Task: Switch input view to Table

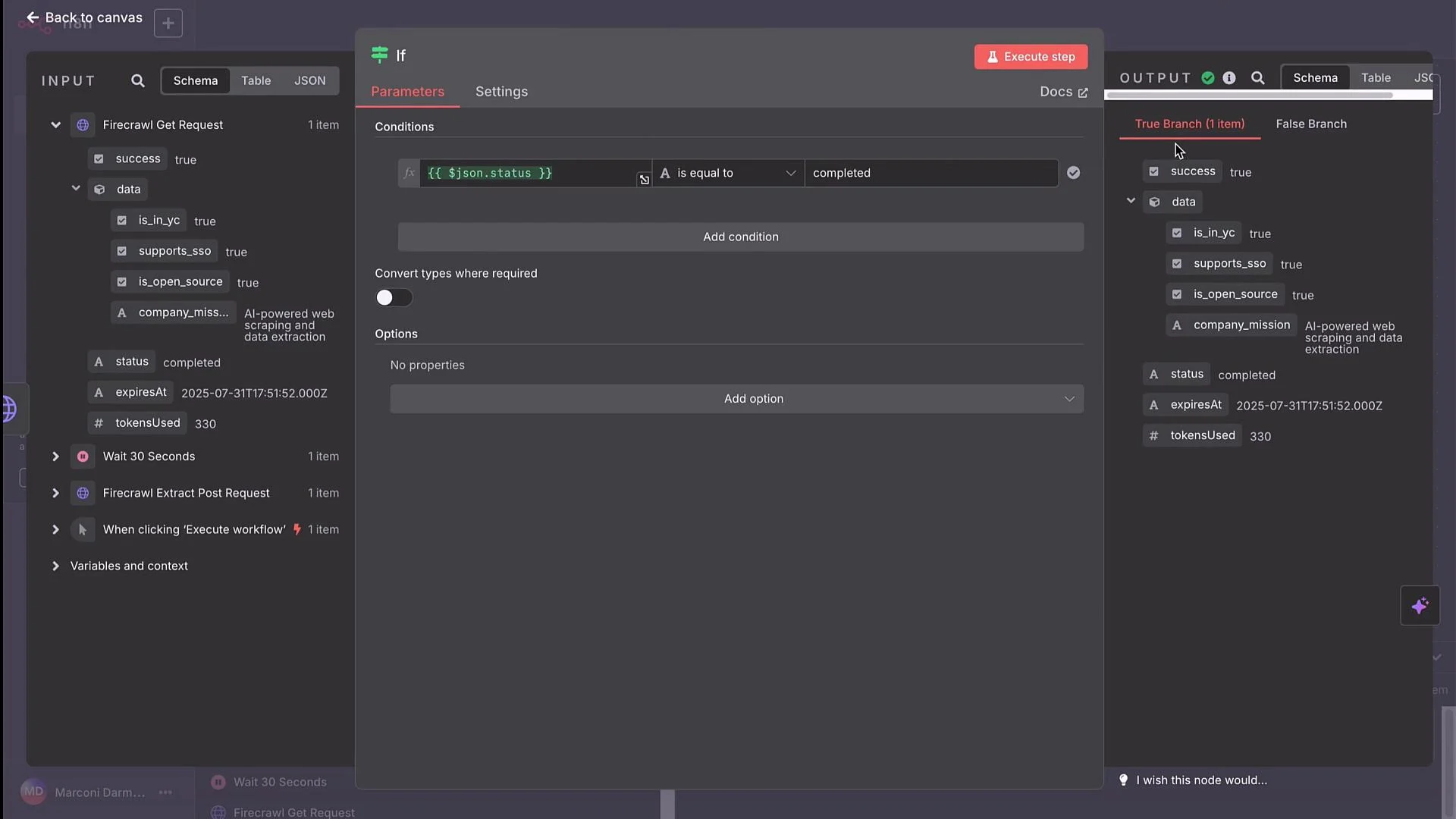Action: click(x=256, y=80)
